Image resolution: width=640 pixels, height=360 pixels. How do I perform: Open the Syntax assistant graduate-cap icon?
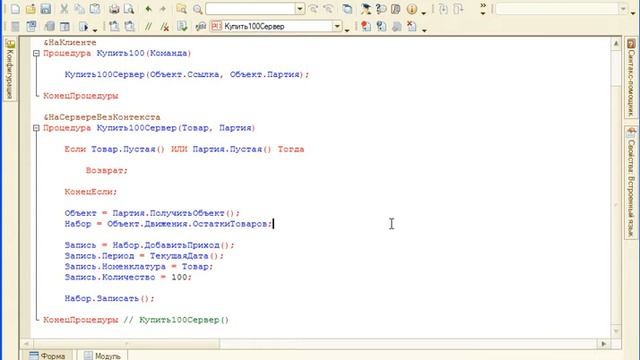366,9
